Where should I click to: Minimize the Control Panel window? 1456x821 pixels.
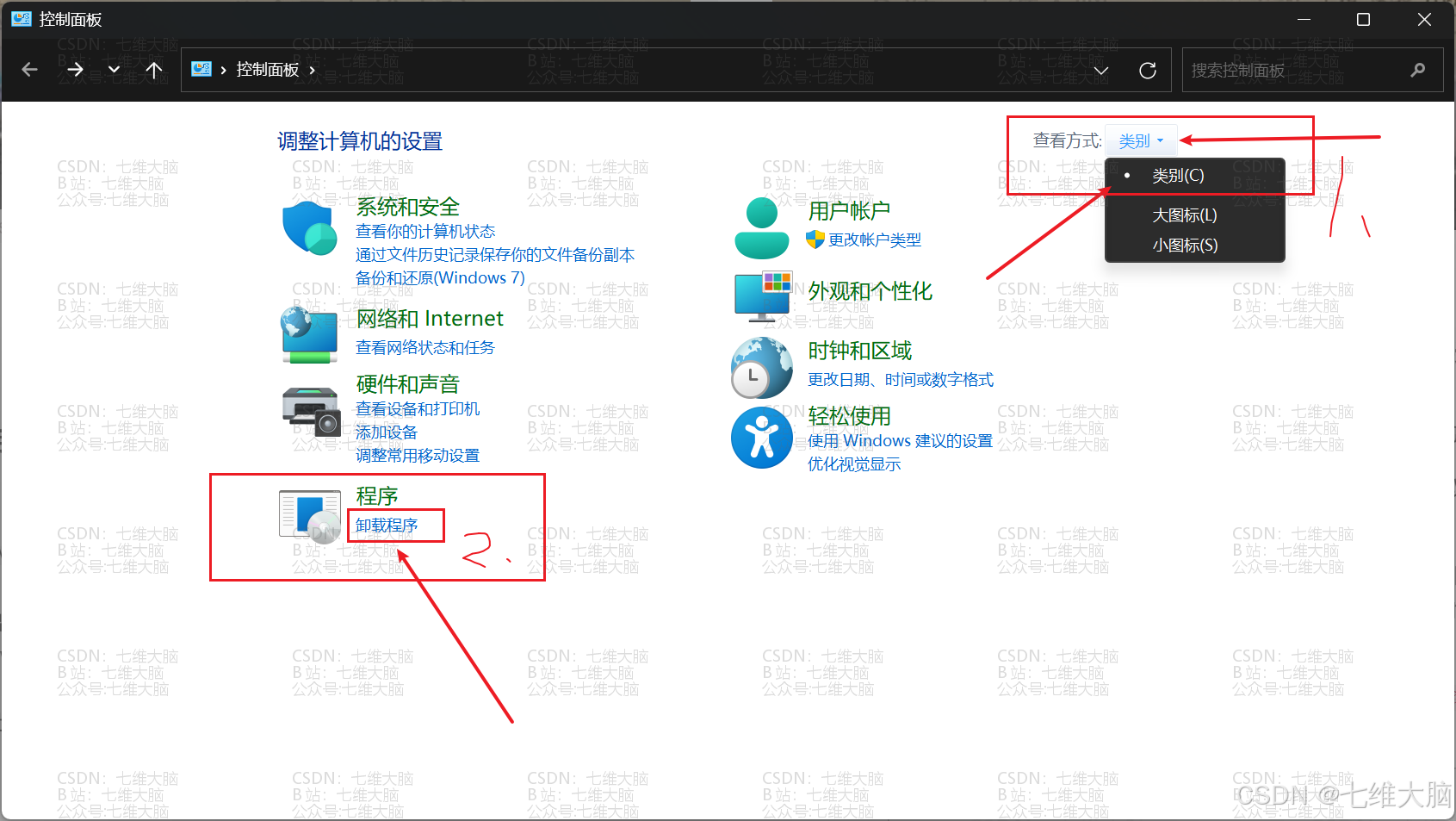click(x=1304, y=19)
